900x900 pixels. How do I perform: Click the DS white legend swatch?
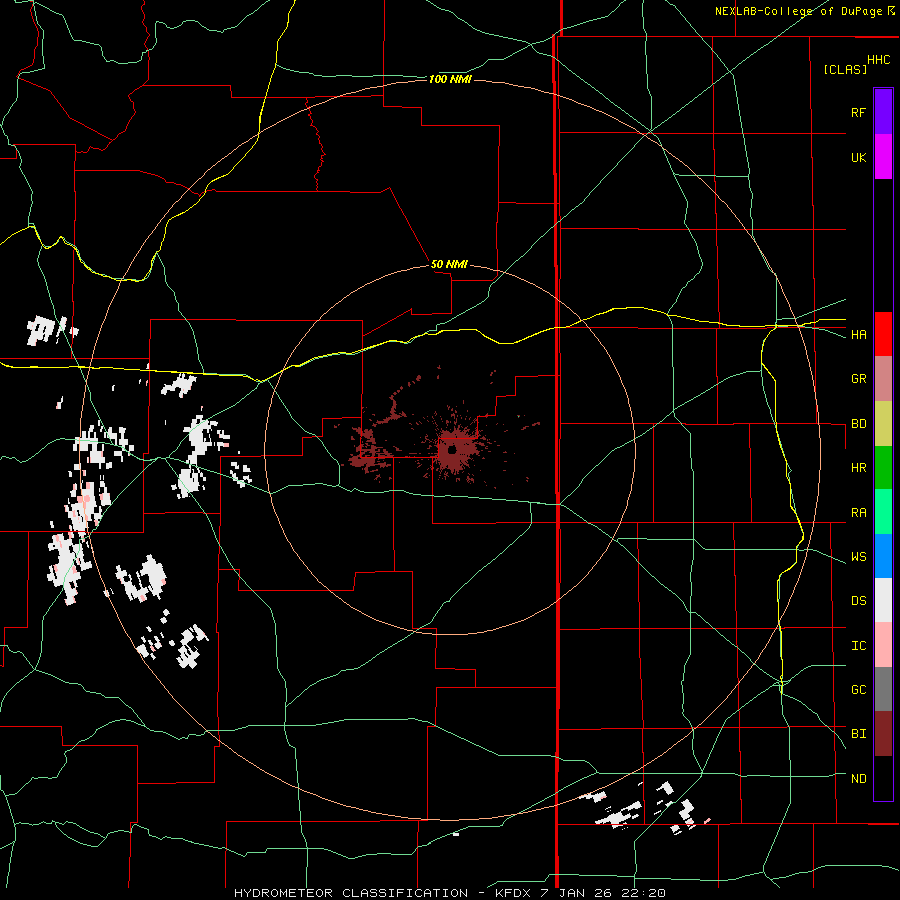click(883, 600)
